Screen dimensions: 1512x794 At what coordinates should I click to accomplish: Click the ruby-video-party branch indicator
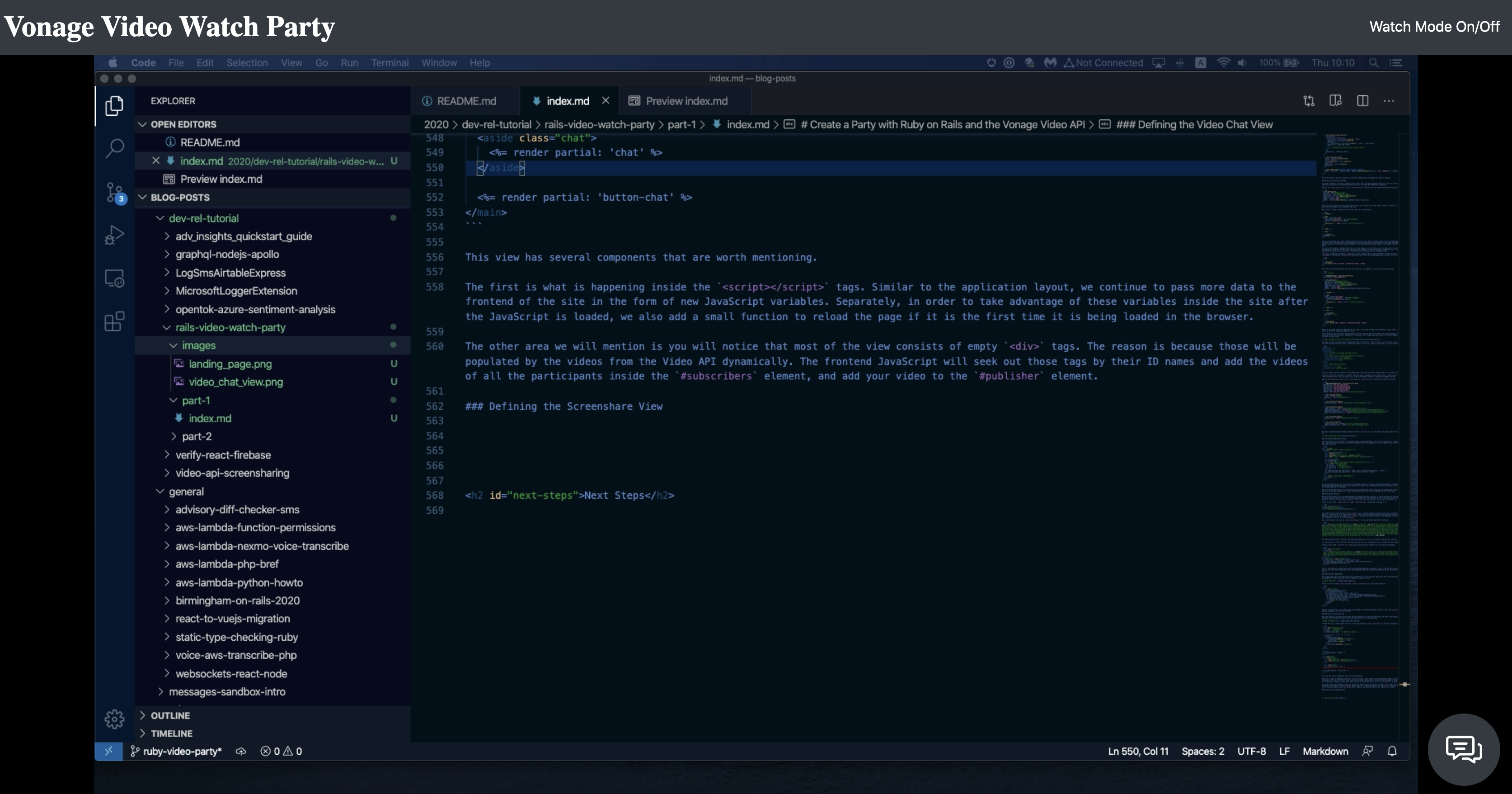[176, 751]
